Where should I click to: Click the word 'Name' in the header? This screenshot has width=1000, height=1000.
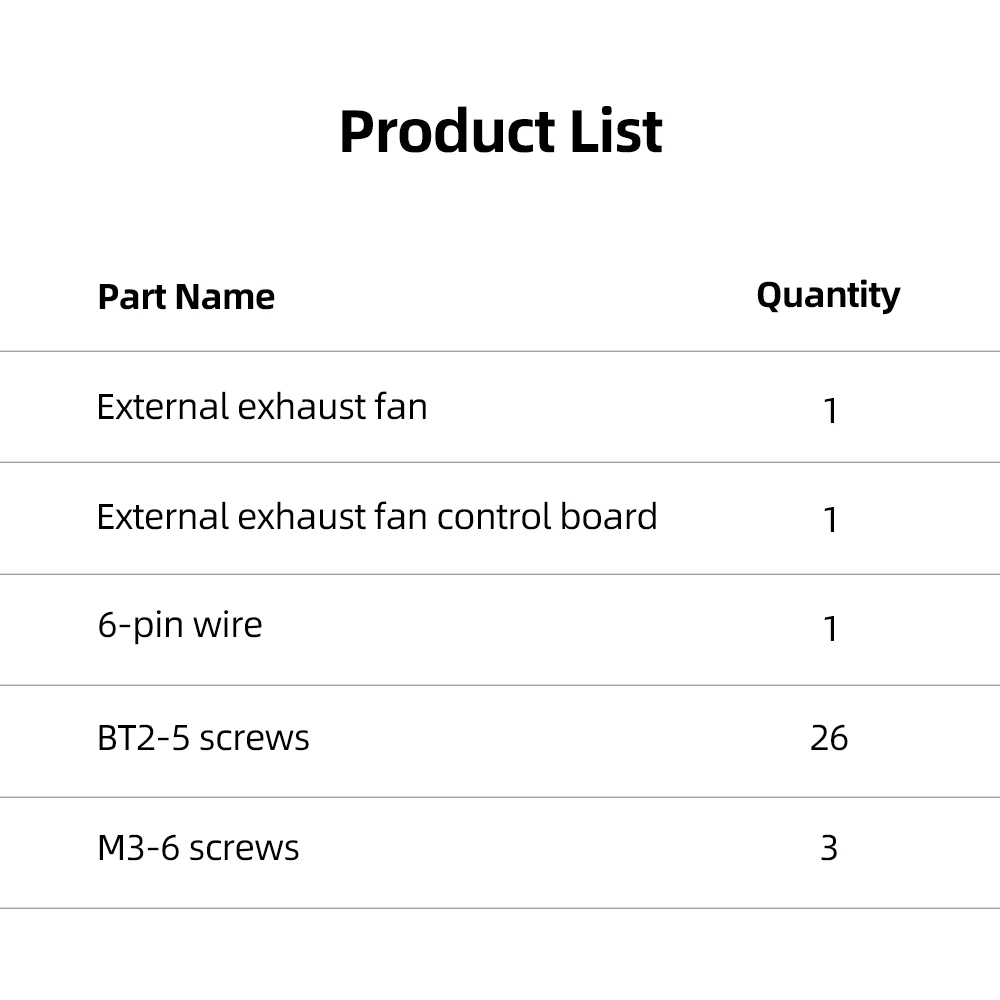click(x=224, y=297)
